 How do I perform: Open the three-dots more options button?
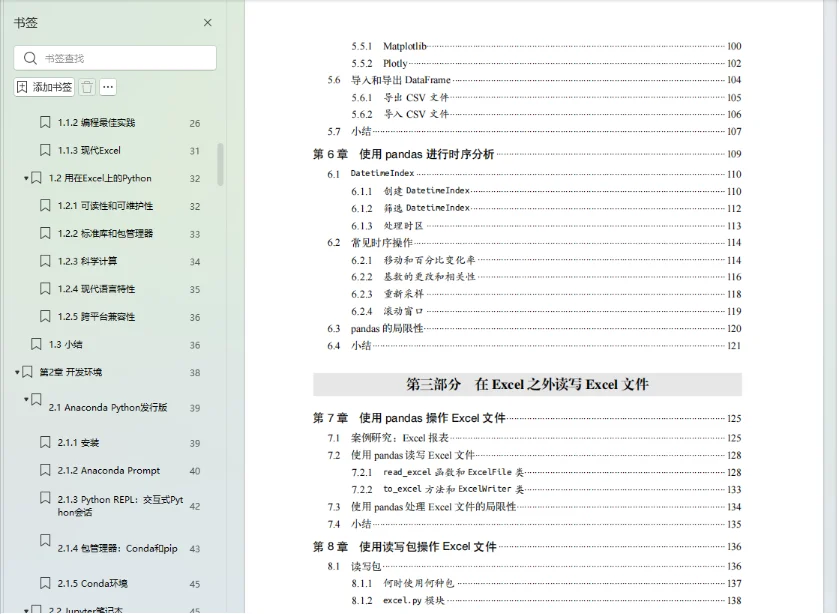click(x=108, y=87)
